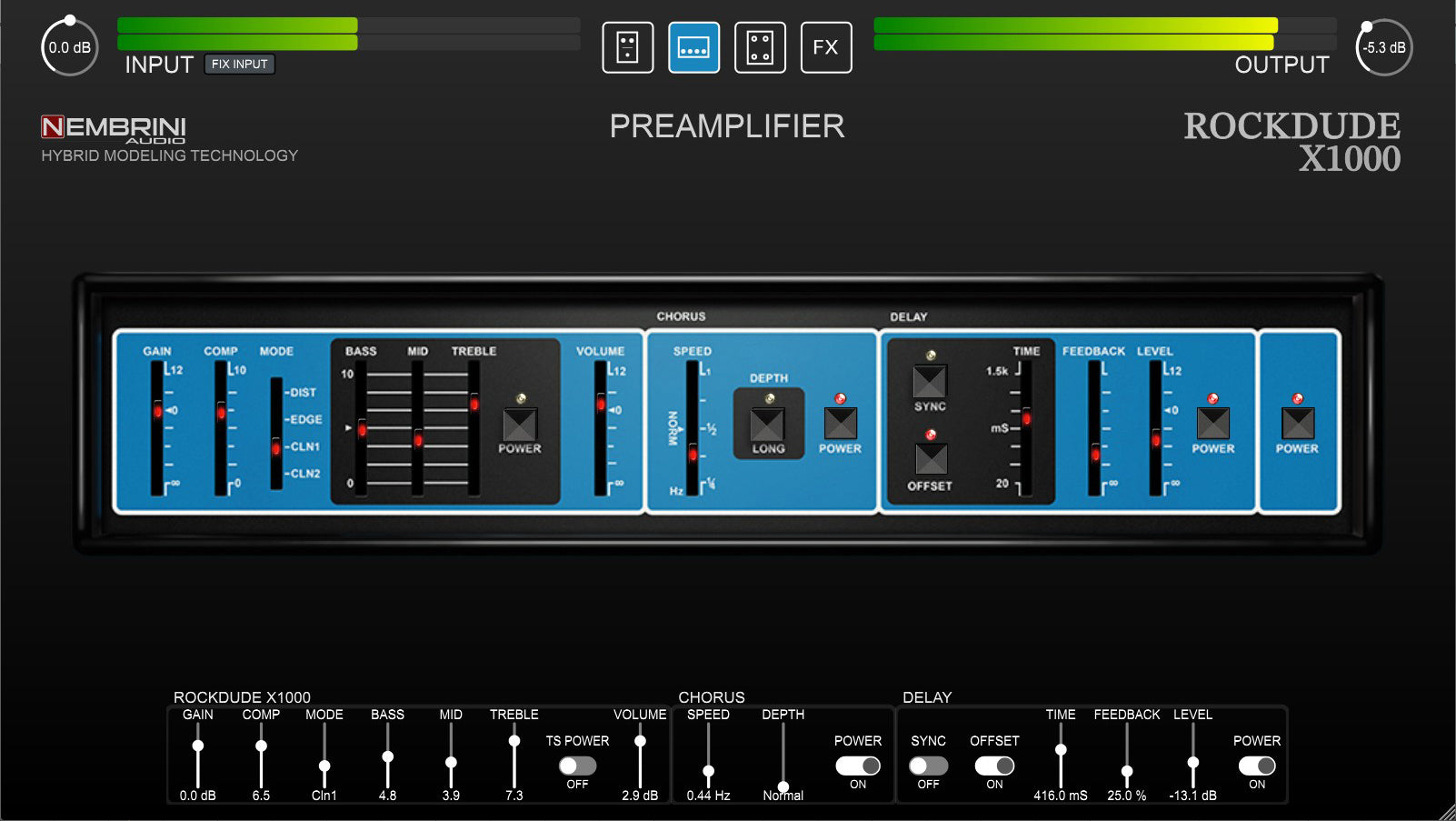
Task: Open the FX section
Action: pos(825,47)
